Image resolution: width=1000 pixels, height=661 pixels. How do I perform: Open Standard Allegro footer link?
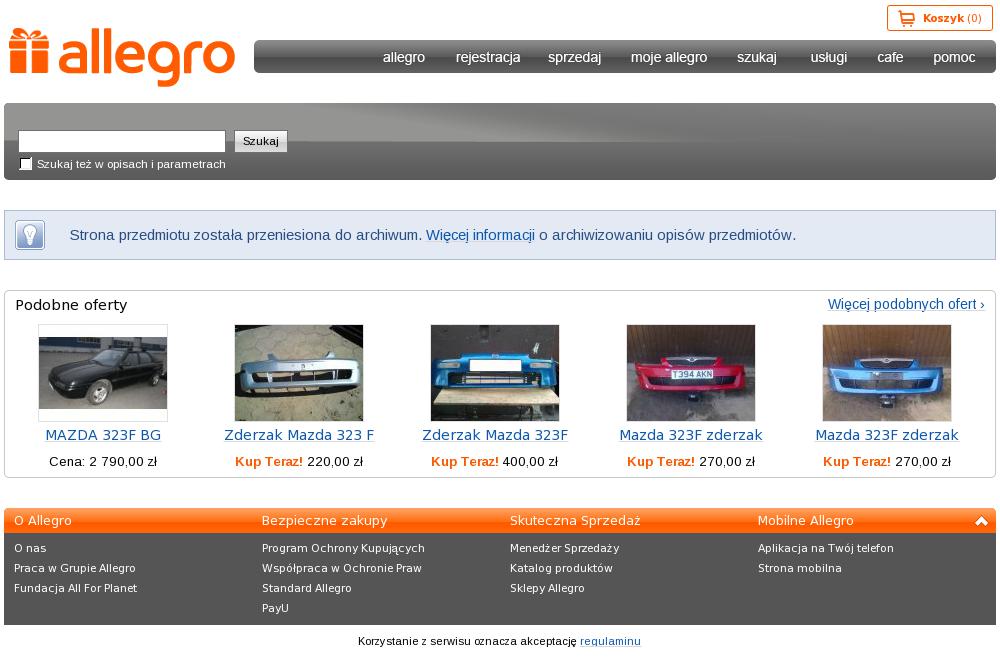tap(307, 588)
